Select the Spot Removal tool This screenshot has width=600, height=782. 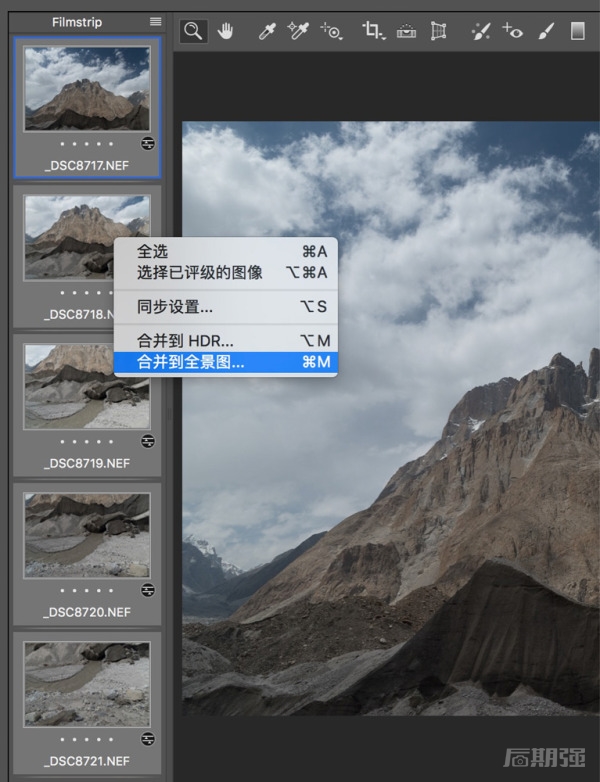[x=480, y=31]
